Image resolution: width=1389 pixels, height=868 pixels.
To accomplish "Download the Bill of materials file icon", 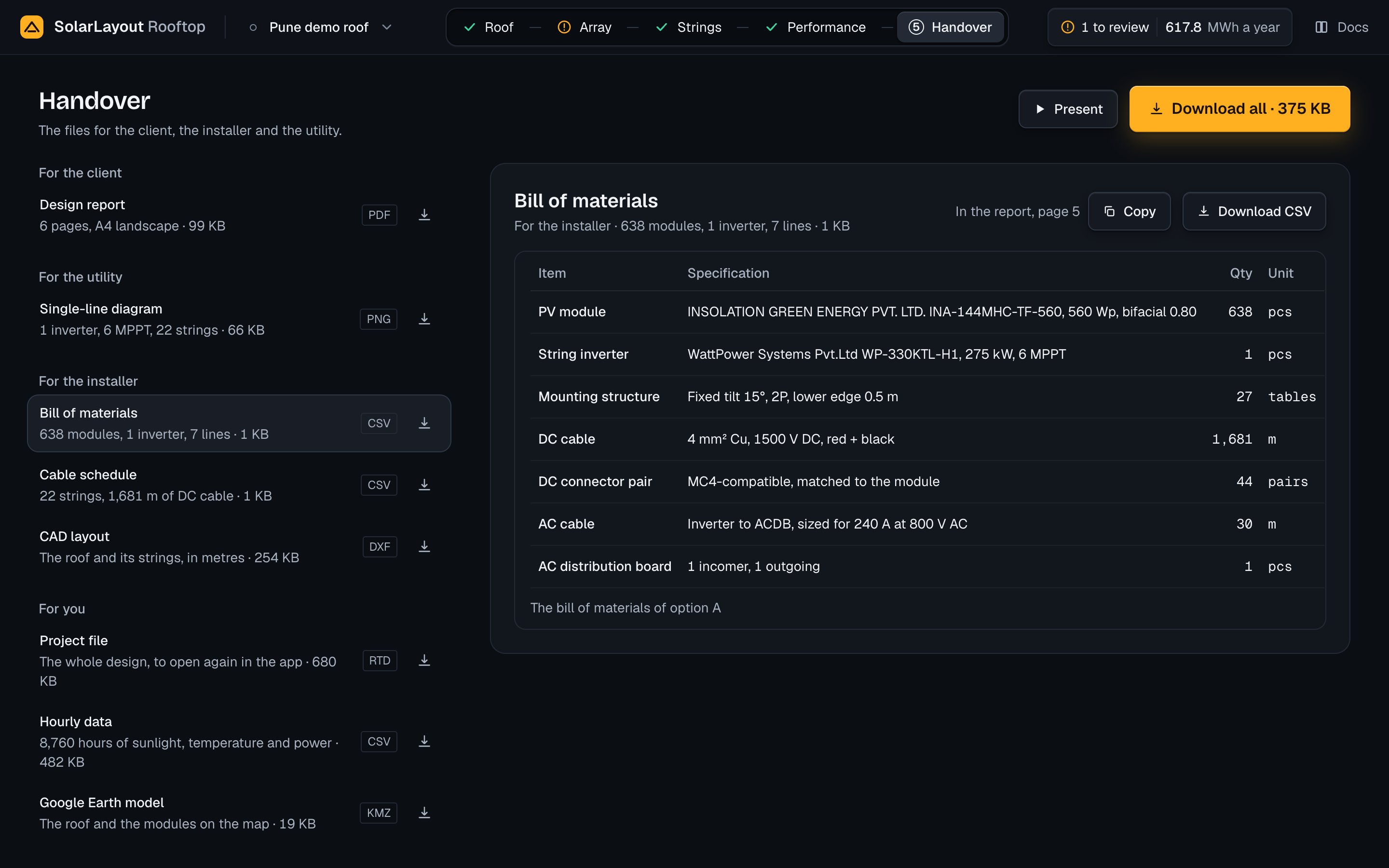I will pyautogui.click(x=424, y=423).
